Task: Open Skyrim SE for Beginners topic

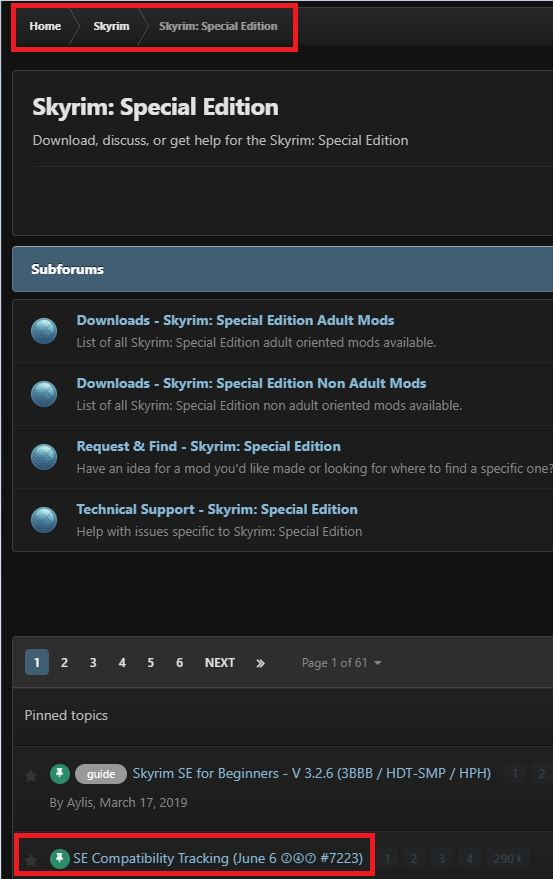Action: coord(312,774)
